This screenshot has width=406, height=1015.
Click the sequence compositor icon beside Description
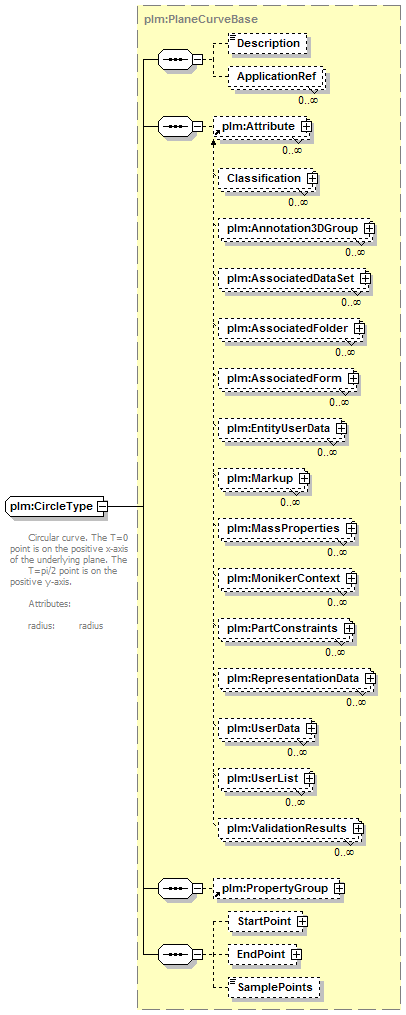click(x=175, y=60)
